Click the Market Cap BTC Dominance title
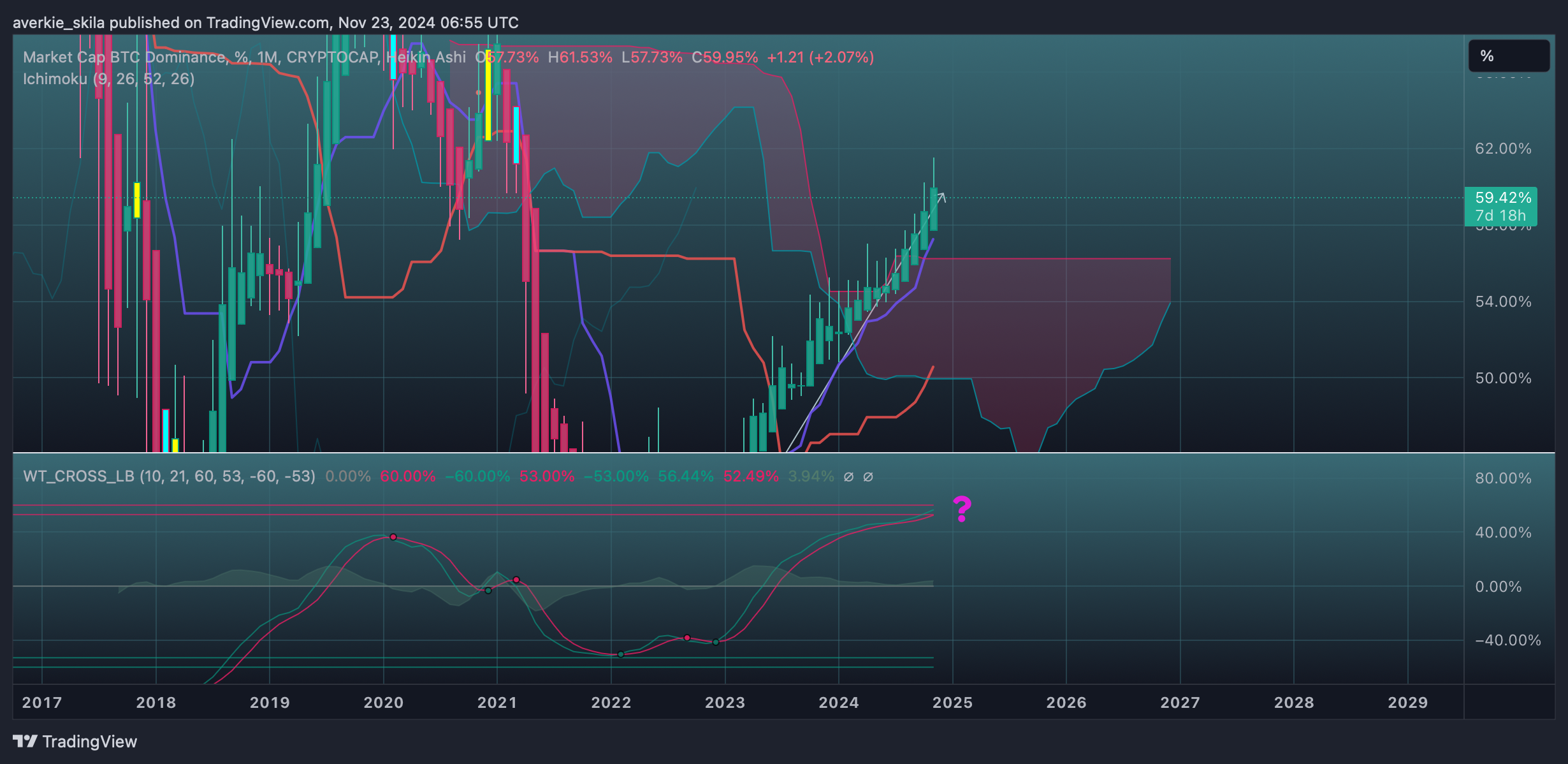This screenshot has height=764, width=1568. coord(124,57)
